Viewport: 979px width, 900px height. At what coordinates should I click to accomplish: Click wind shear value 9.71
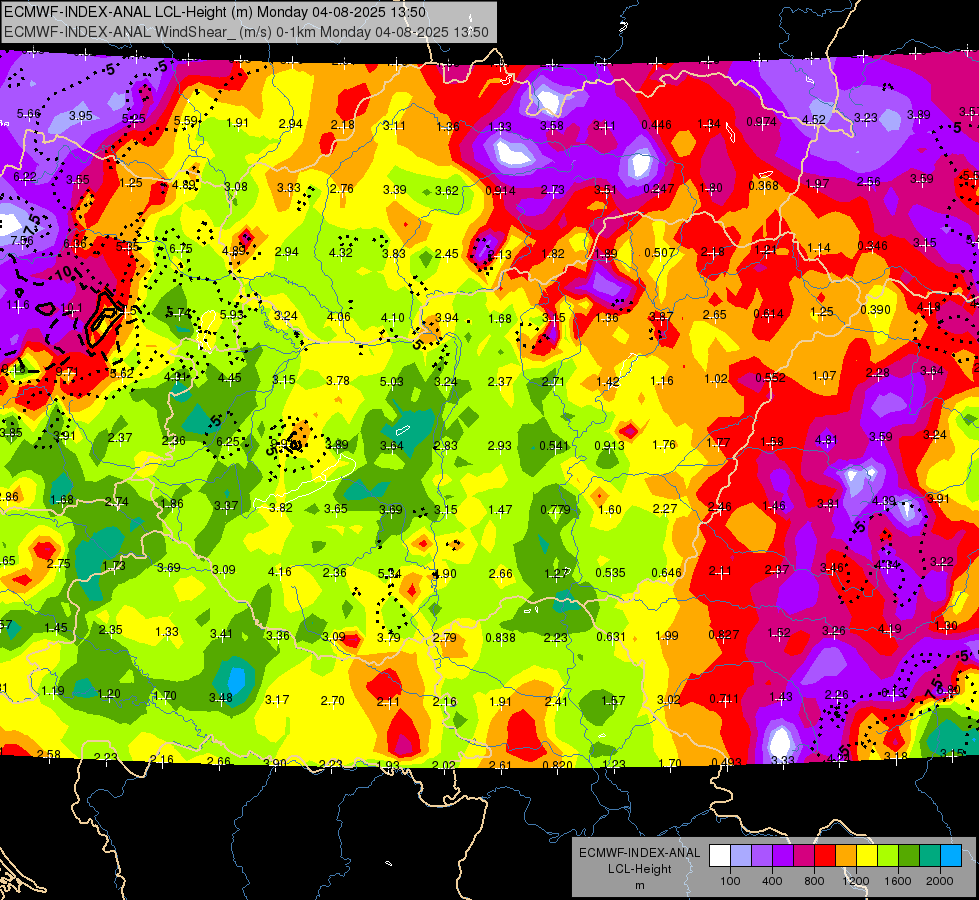pos(67,372)
